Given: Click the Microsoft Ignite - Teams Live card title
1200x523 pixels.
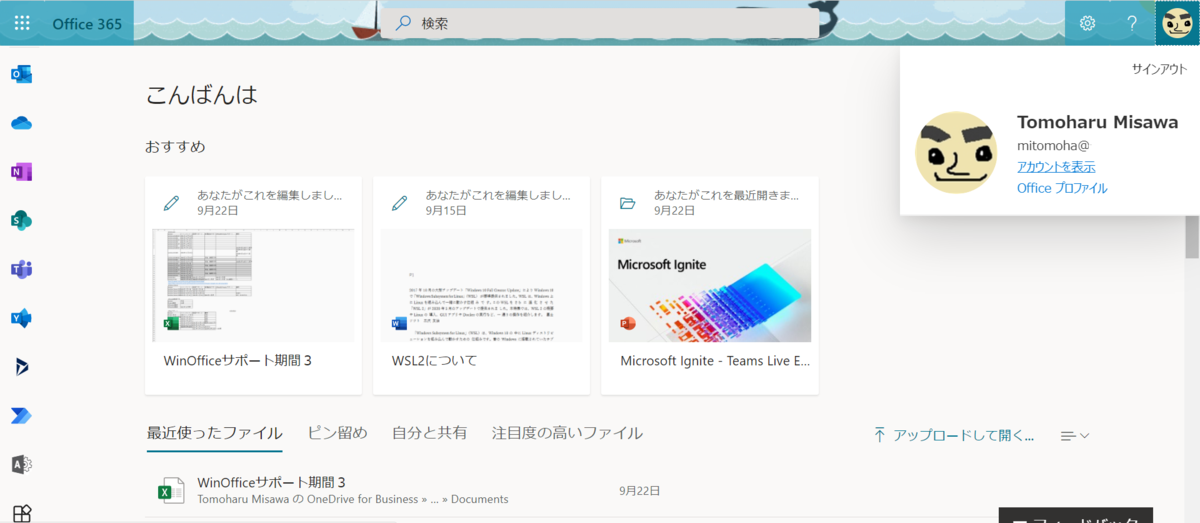Looking at the screenshot, I should (715, 360).
